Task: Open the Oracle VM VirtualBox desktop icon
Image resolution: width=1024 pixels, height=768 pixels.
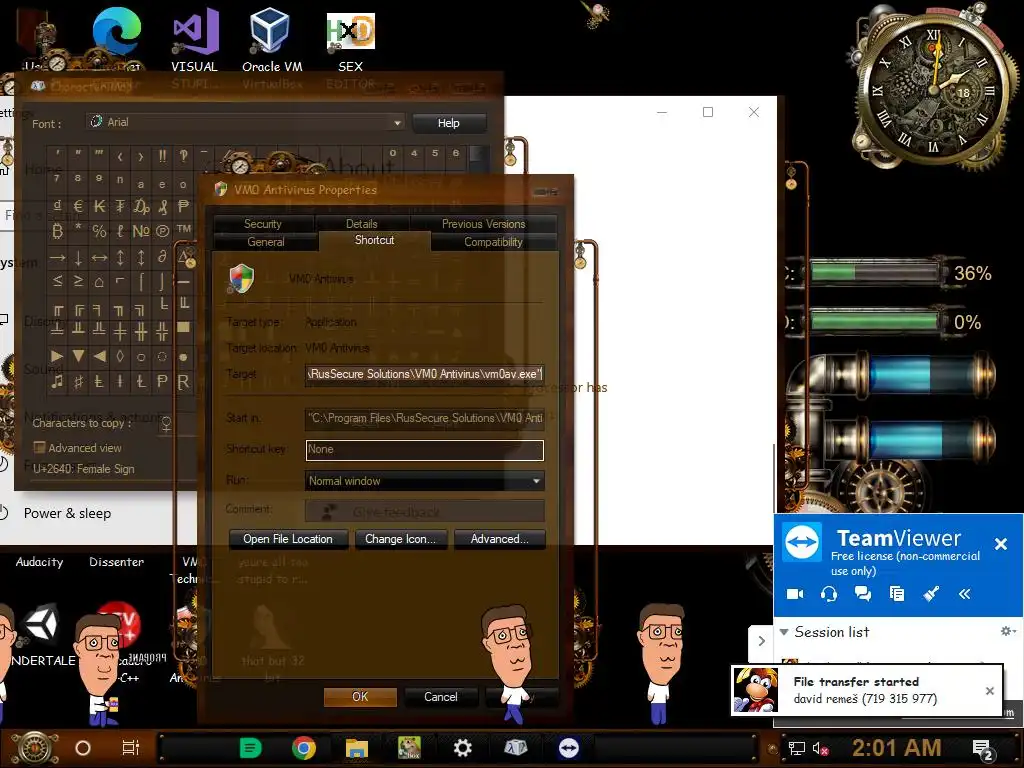Action: 270,31
